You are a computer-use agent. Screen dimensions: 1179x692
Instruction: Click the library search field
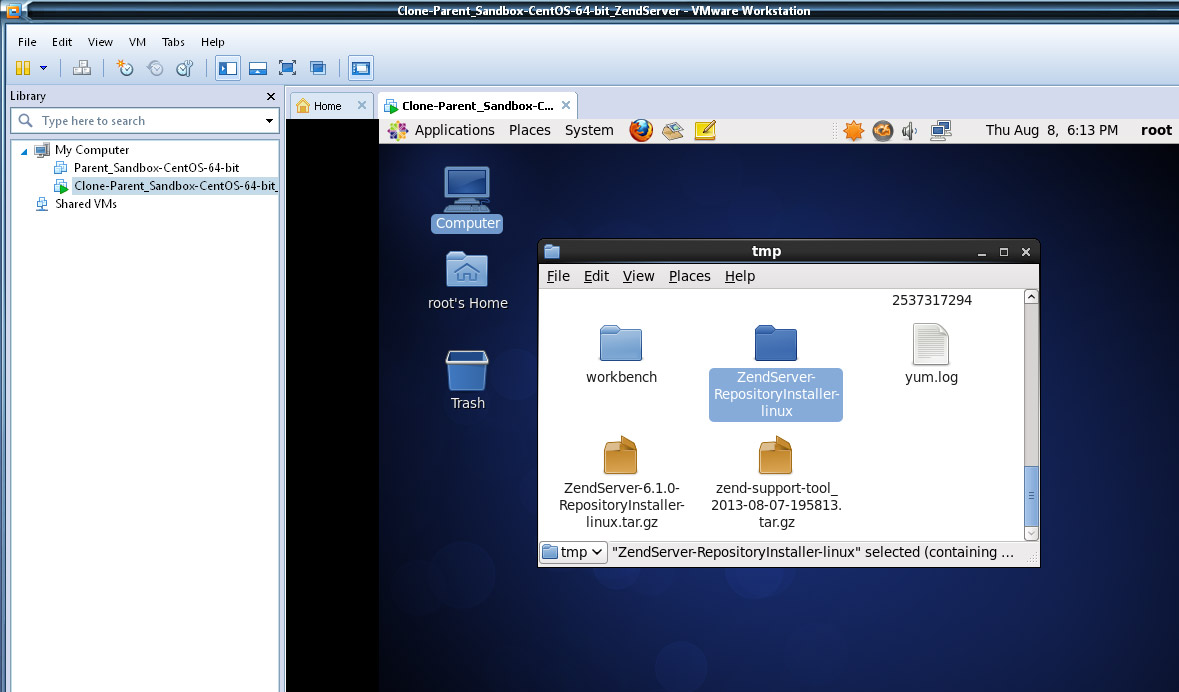click(145, 120)
